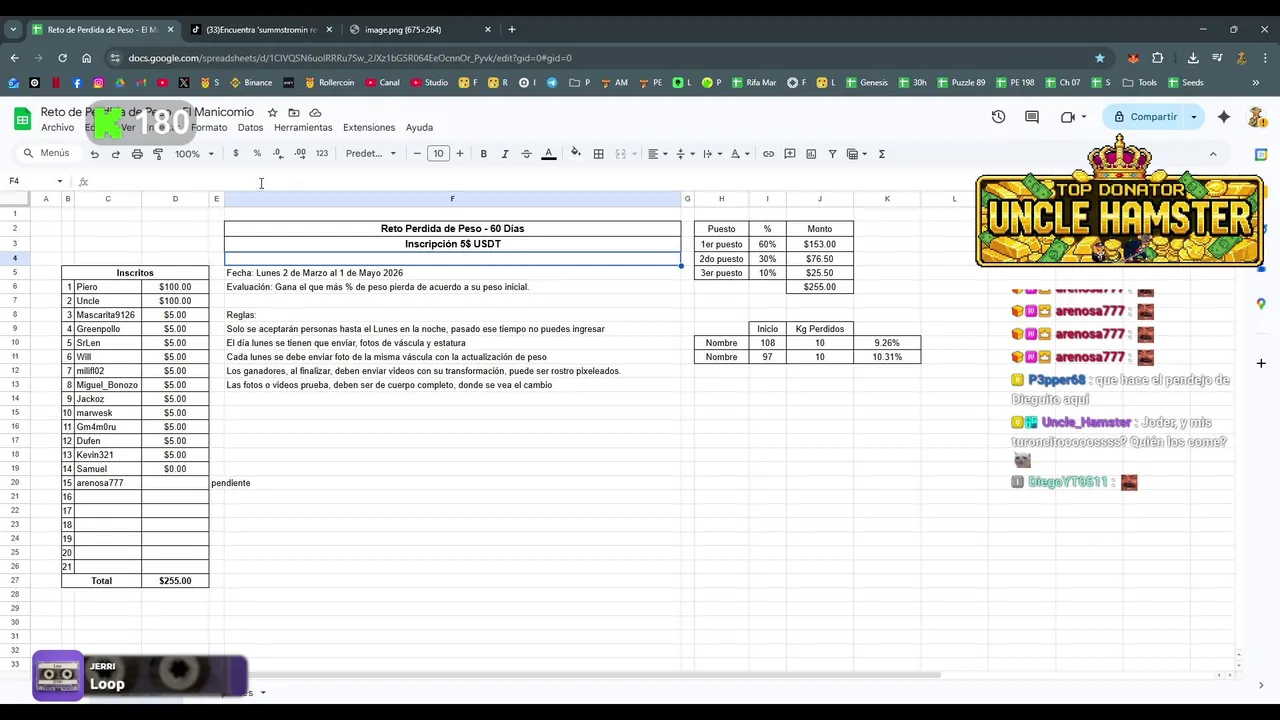Redo action in Sheets toolbar
The image size is (1280, 720).
click(x=115, y=154)
